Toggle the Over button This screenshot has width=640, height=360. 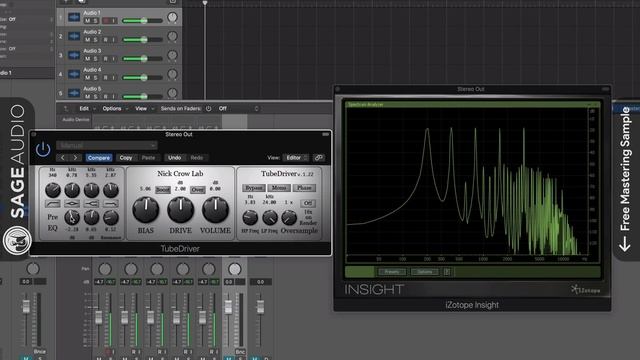198,190
